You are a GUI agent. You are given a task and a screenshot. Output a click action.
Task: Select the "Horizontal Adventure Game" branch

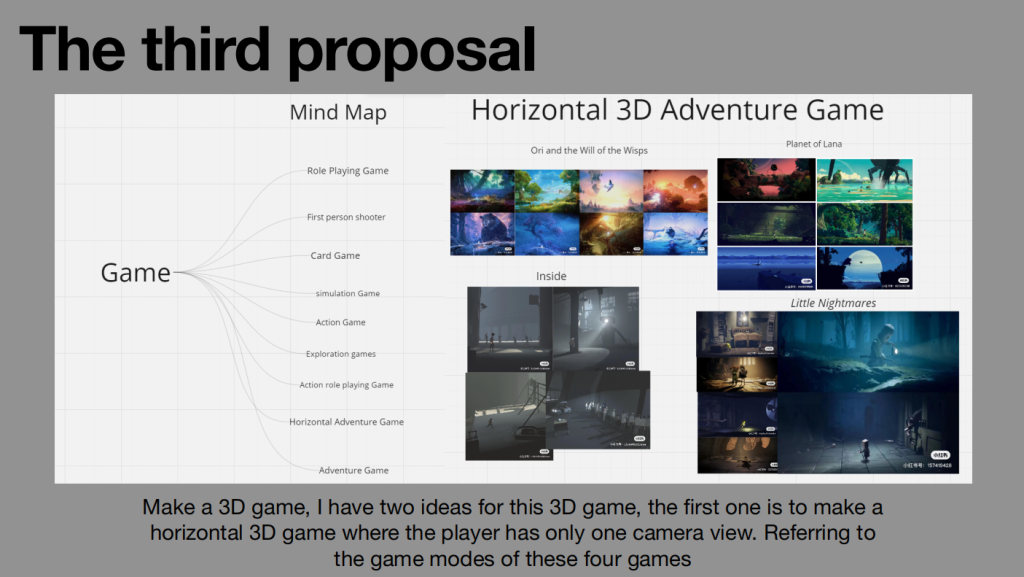(346, 422)
